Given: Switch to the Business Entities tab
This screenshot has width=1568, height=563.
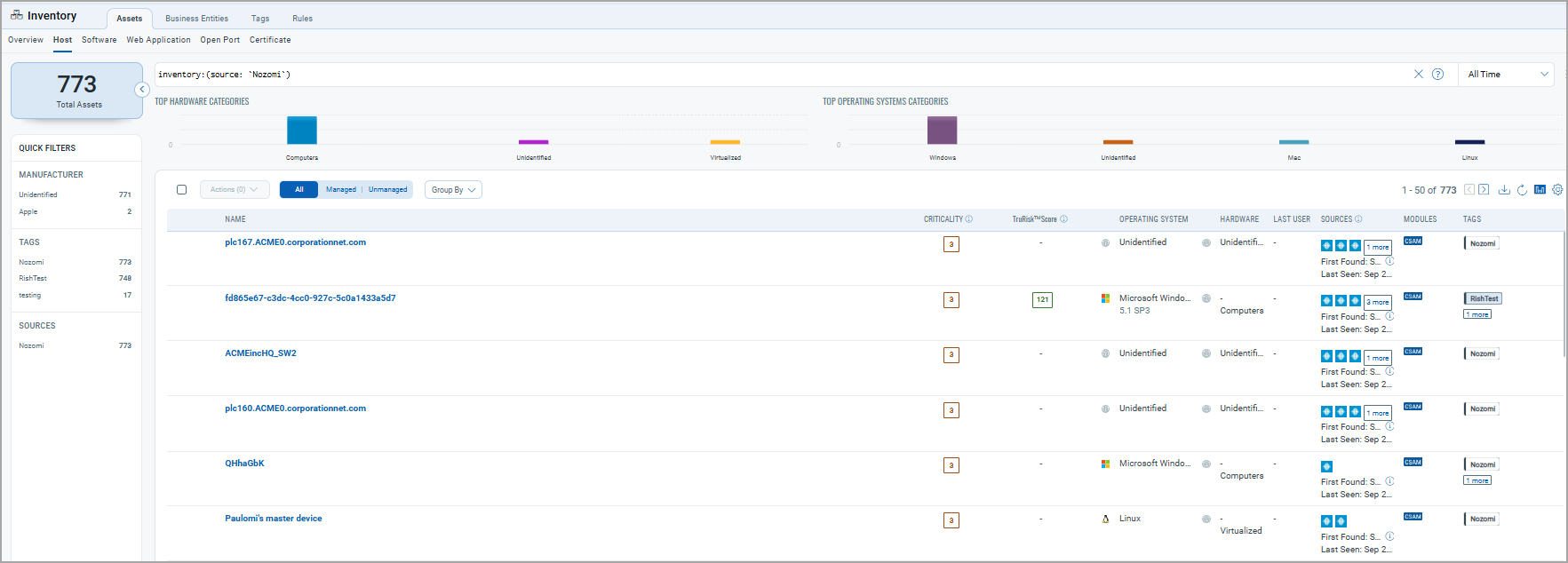Looking at the screenshot, I should [x=196, y=19].
